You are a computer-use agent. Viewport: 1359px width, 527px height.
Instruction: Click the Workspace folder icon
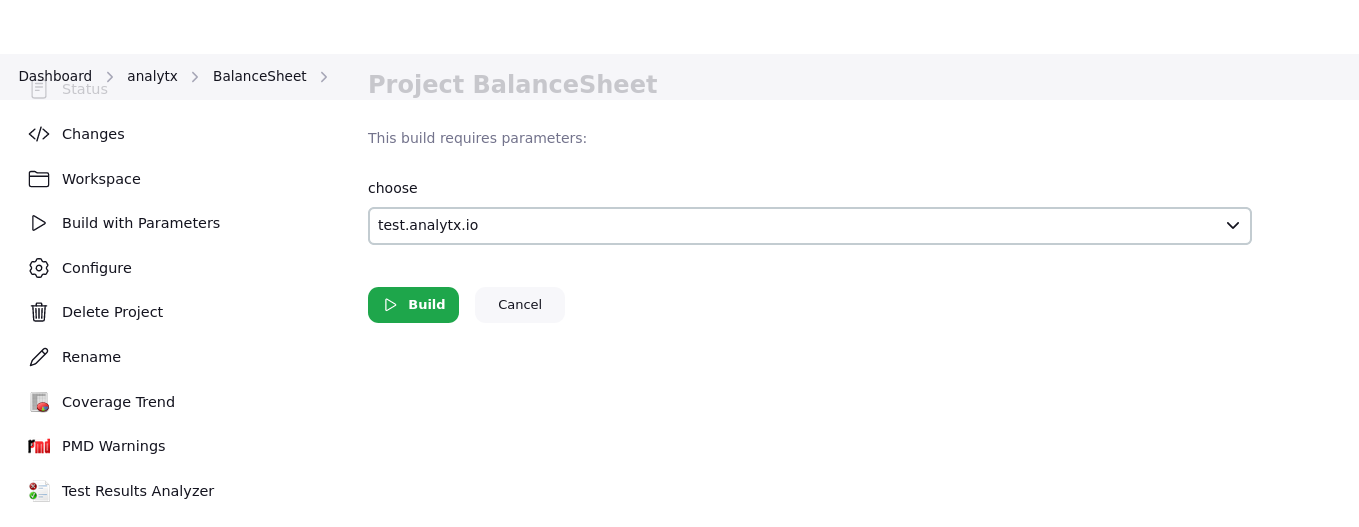pos(39,179)
